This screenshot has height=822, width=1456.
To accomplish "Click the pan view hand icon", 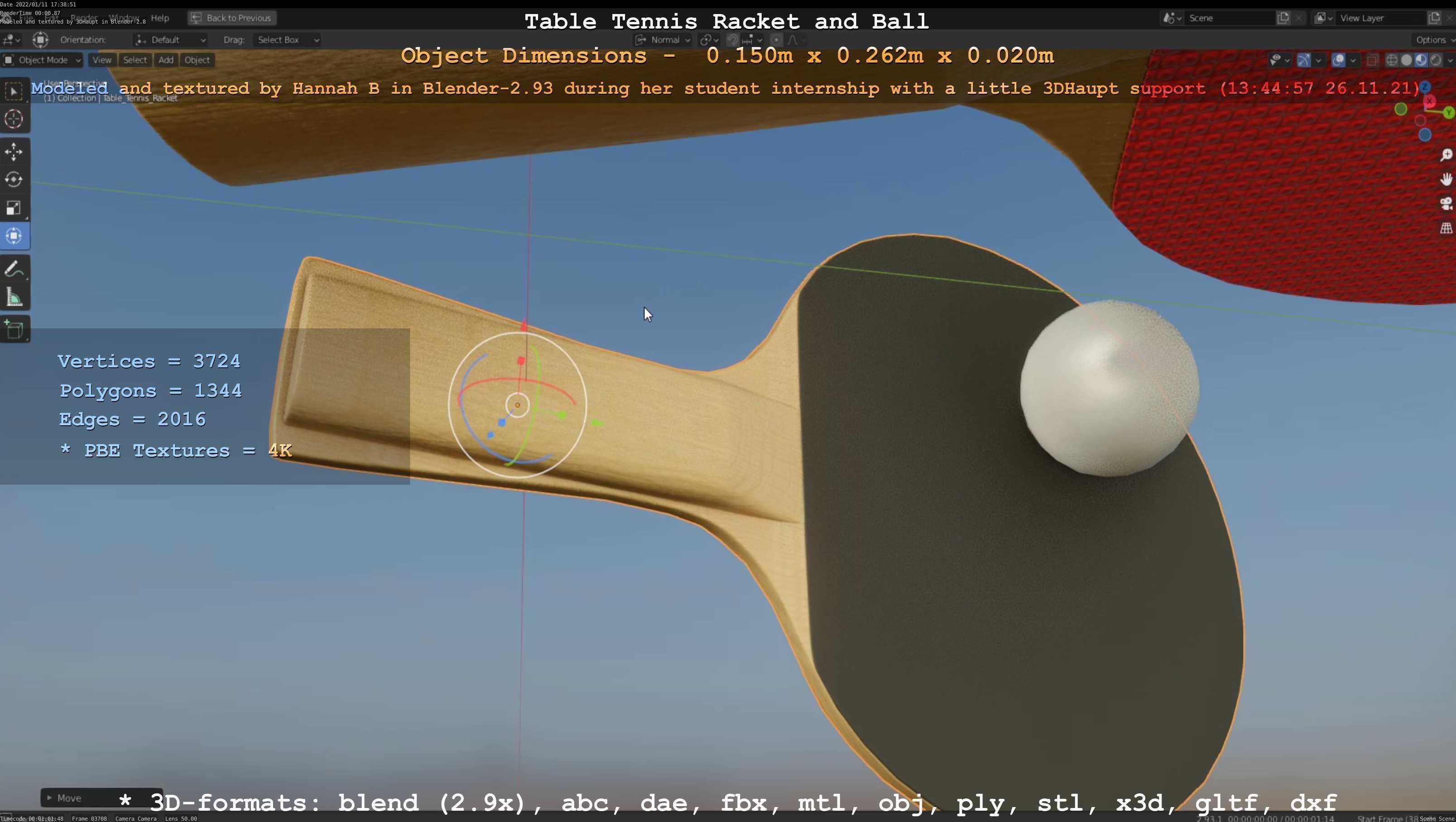I will (1446, 179).
